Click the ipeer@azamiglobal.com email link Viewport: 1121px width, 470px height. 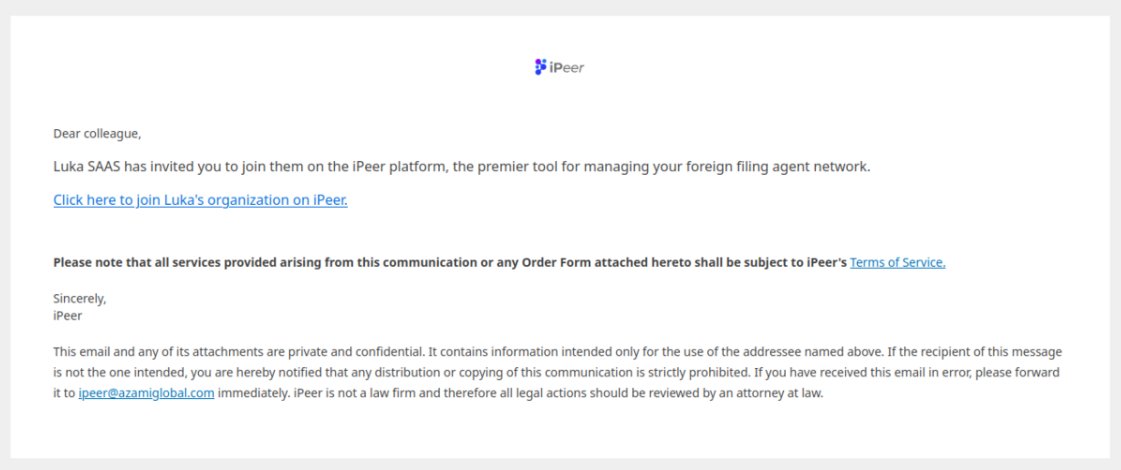[x=146, y=393]
